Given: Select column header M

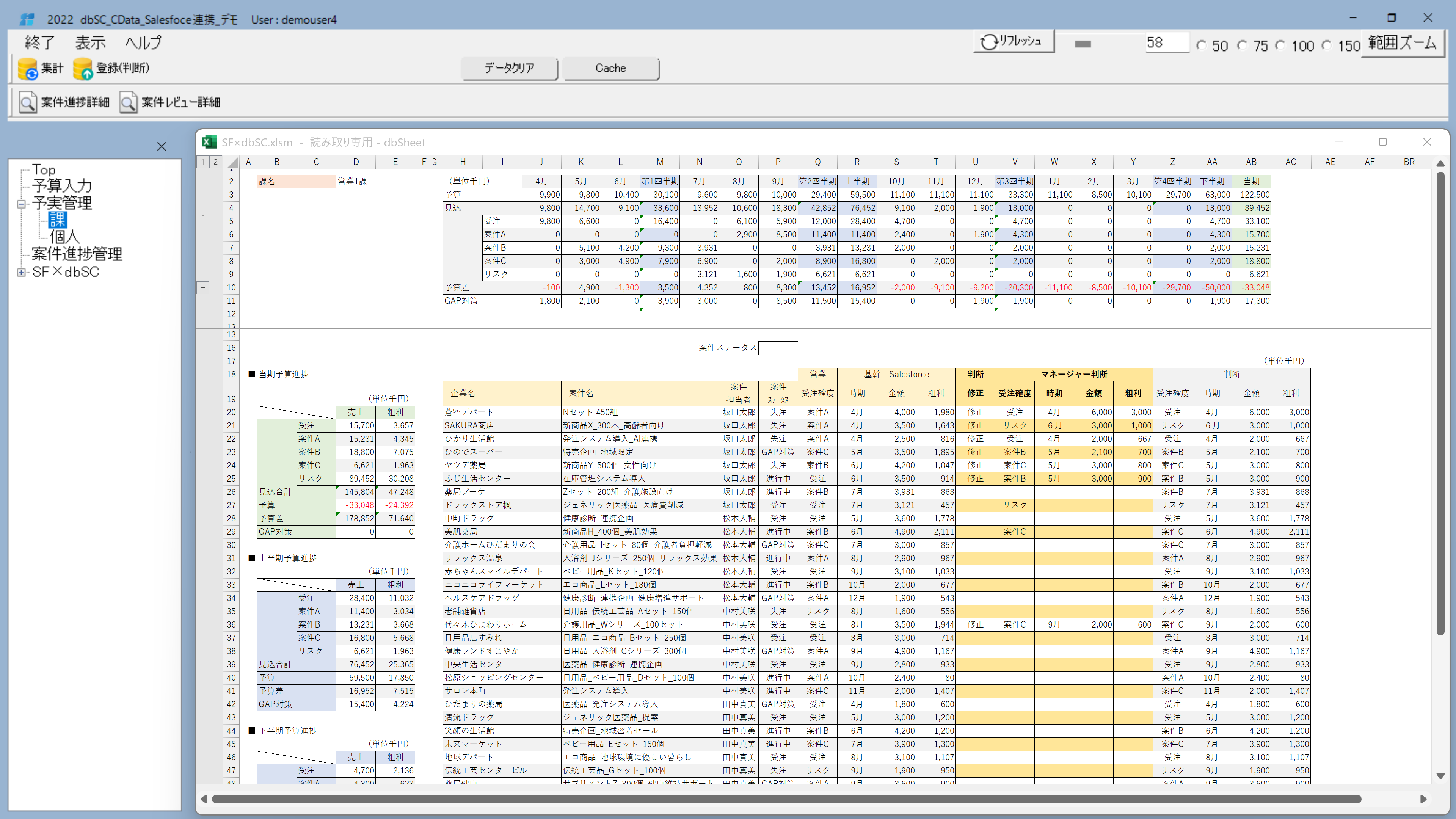Looking at the screenshot, I should 660,162.
